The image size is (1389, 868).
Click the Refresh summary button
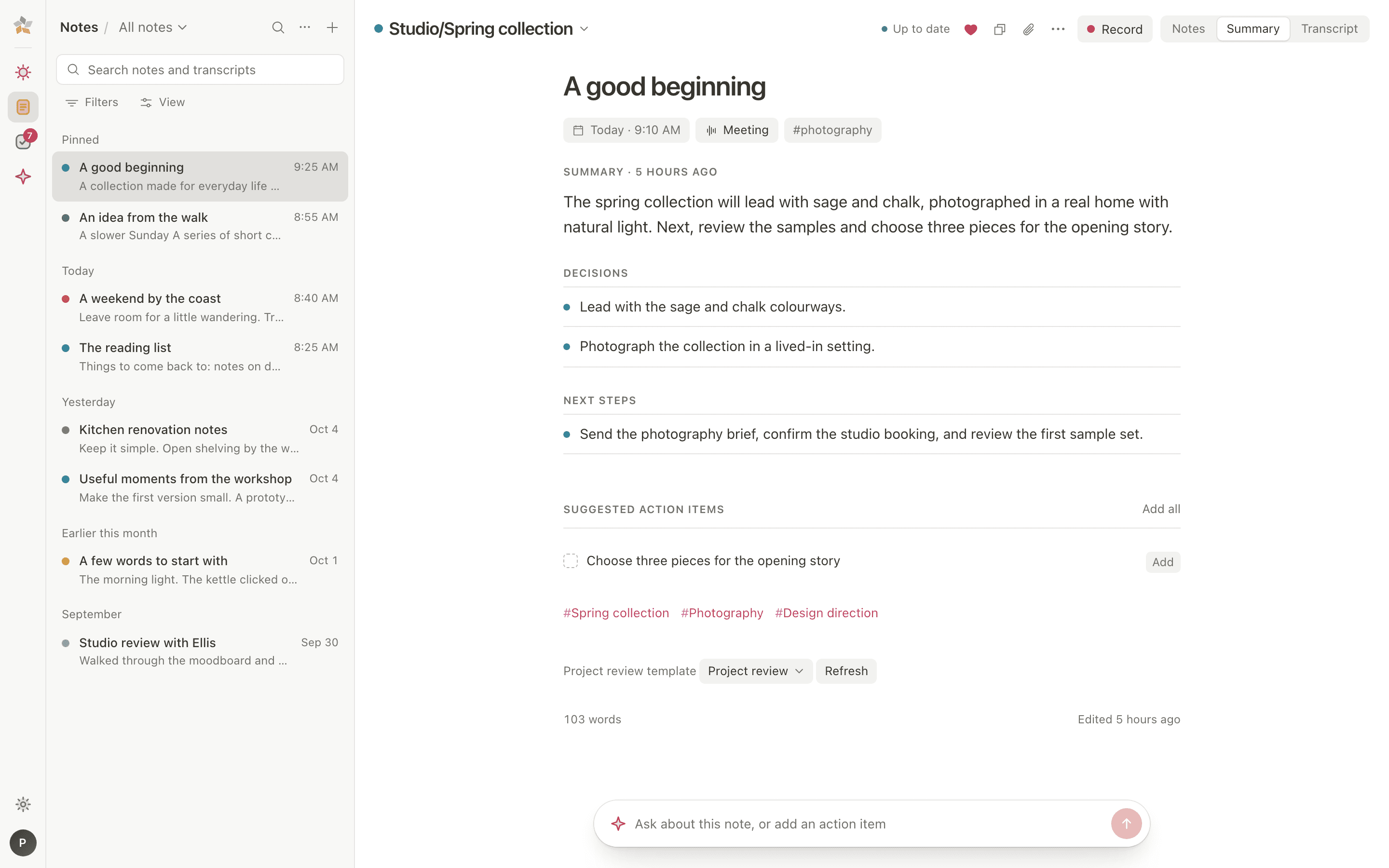coord(846,671)
